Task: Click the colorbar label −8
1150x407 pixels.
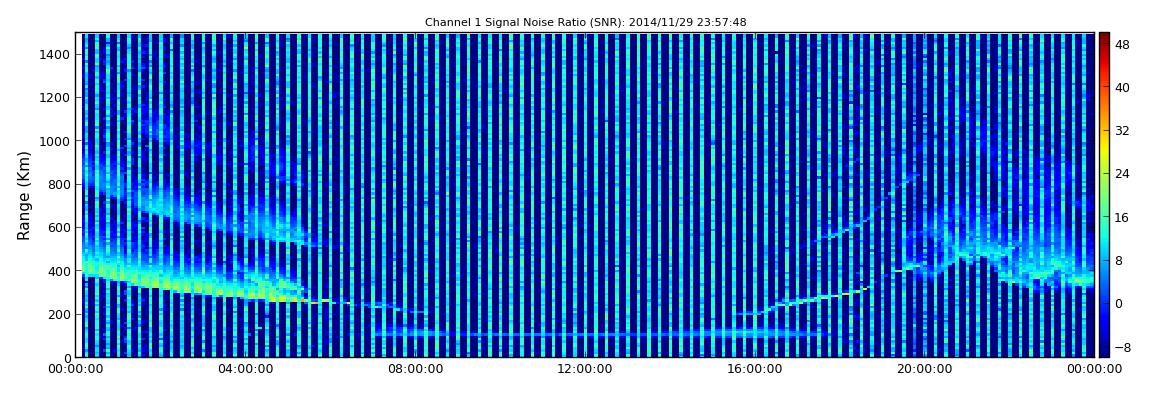Action: [x=1122, y=346]
